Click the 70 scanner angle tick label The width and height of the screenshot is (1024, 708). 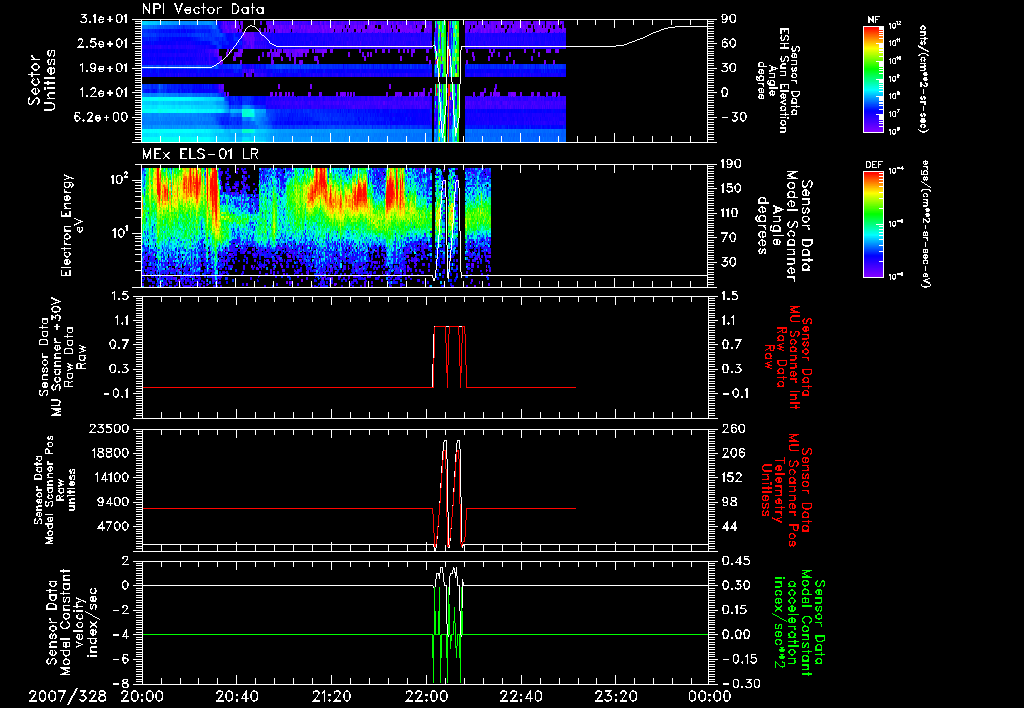pos(729,238)
